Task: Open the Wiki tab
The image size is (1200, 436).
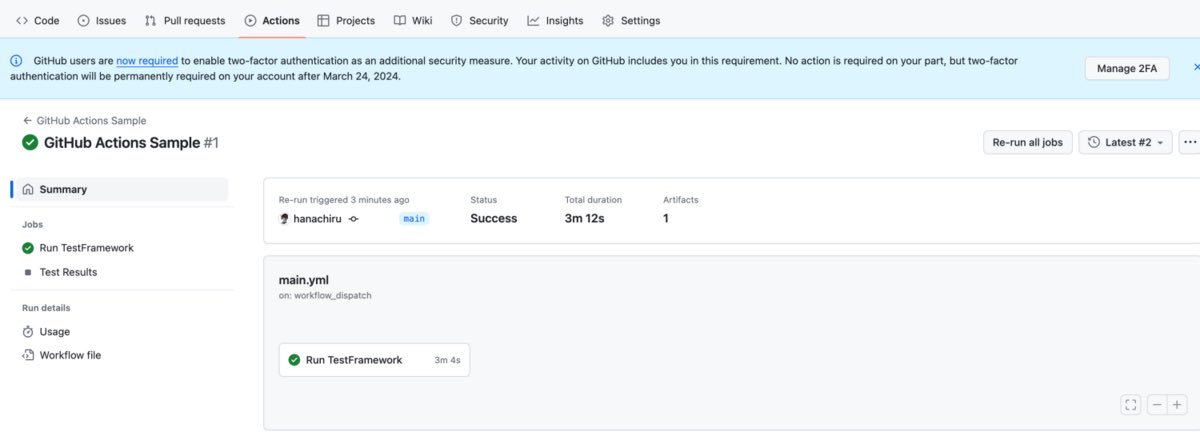Action: [x=413, y=20]
